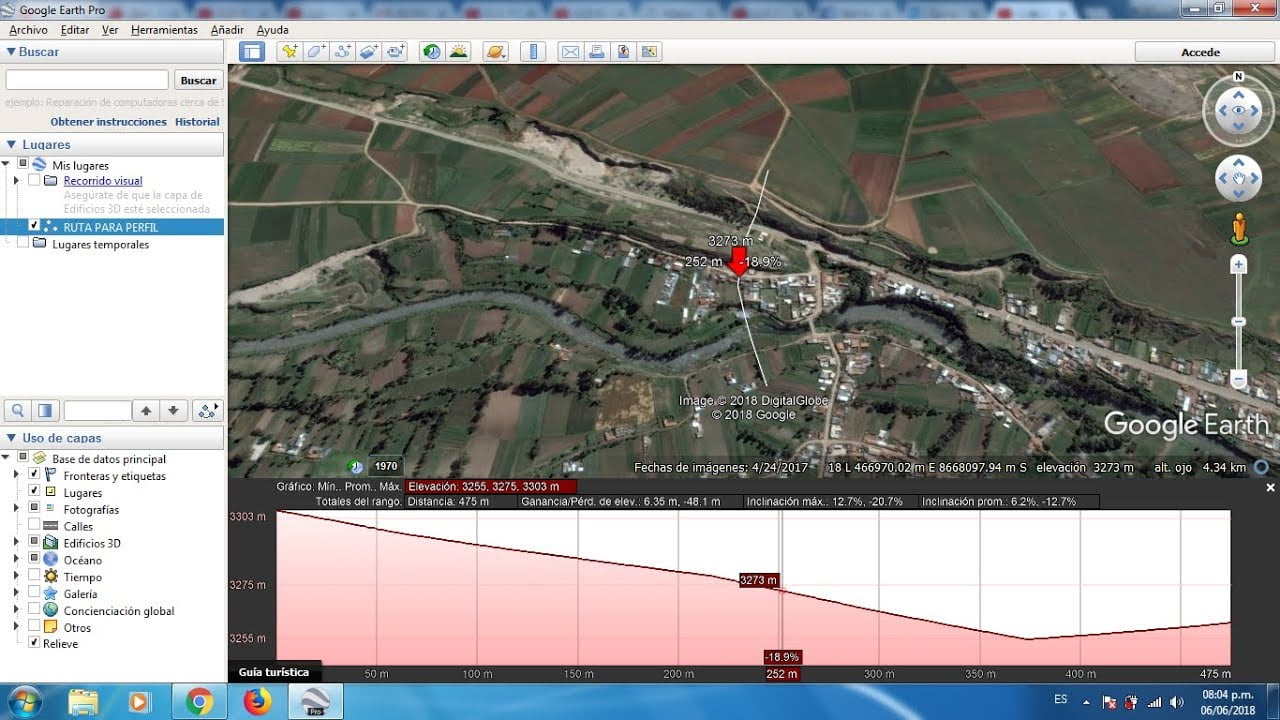The width and height of the screenshot is (1280, 720).
Task: Expand the Océano layer node
Action: point(16,560)
